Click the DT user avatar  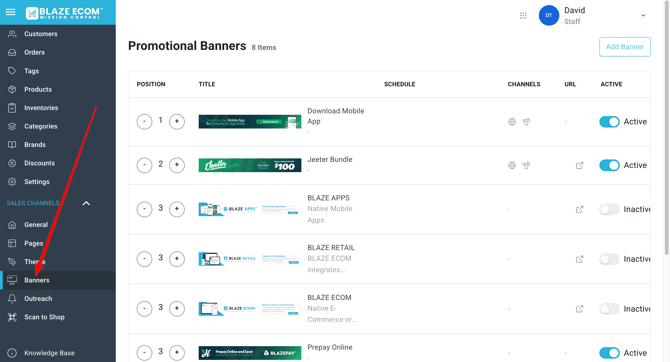point(549,15)
